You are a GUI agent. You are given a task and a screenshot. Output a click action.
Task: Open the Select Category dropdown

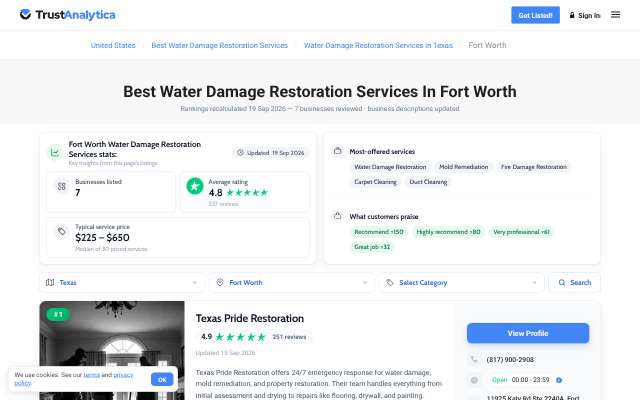click(x=462, y=282)
